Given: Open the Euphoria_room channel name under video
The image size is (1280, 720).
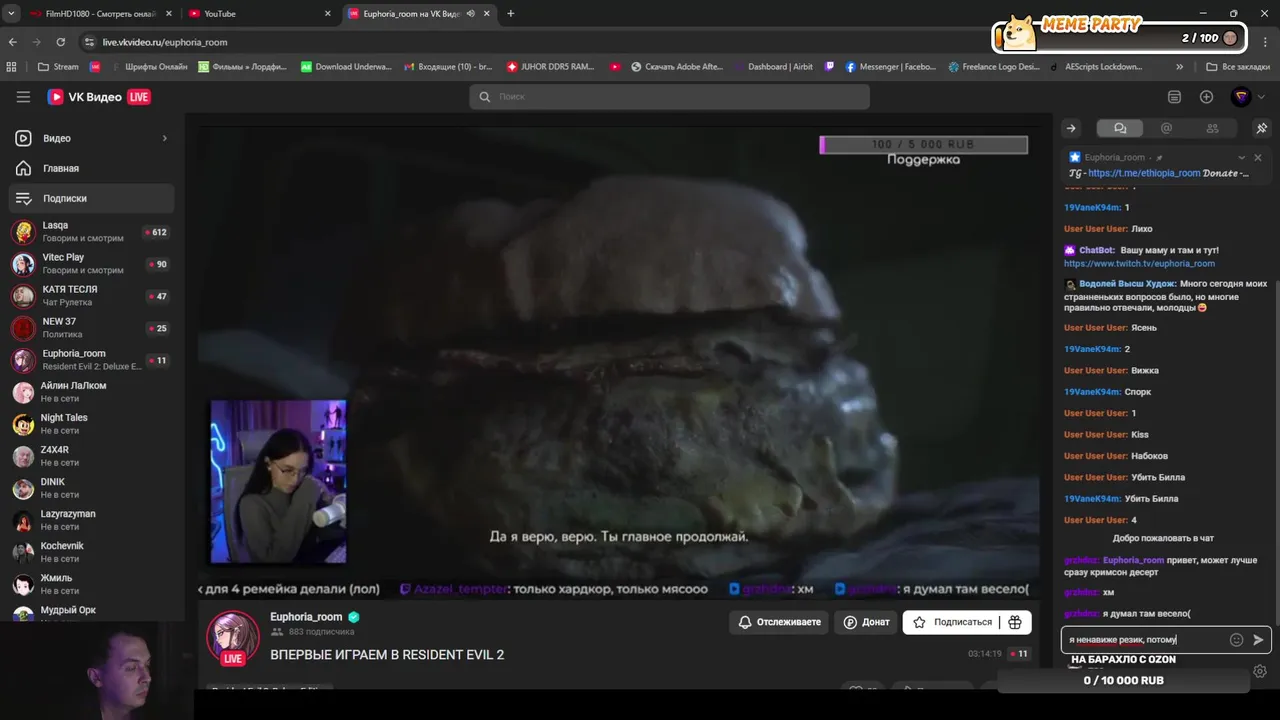Looking at the screenshot, I should (x=306, y=617).
